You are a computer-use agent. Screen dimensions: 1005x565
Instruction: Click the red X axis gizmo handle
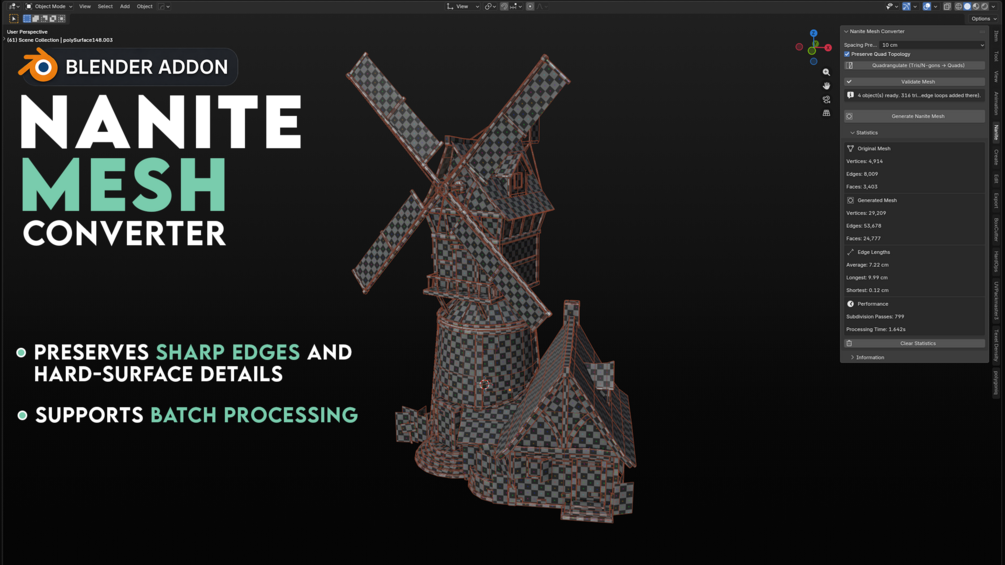tap(828, 47)
